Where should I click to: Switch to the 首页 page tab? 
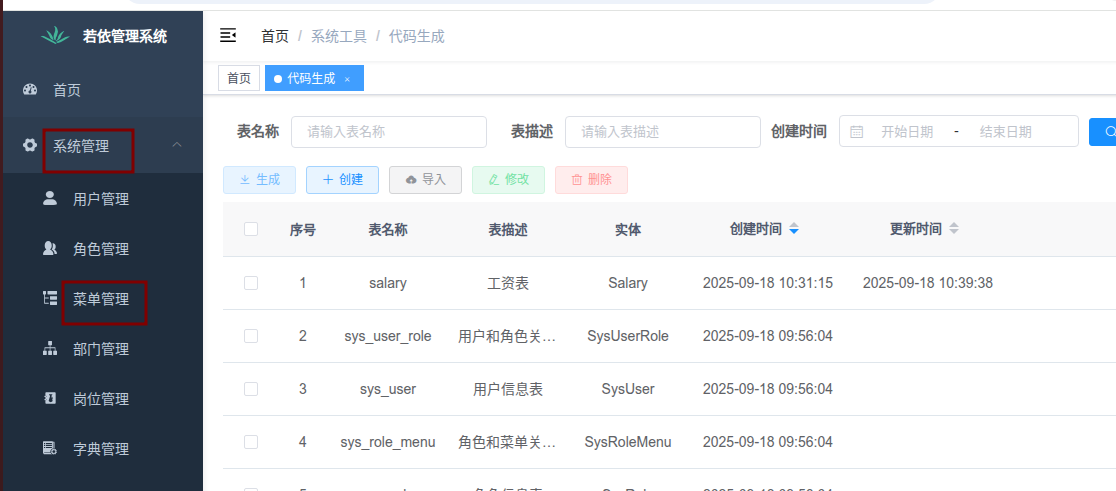pyautogui.click(x=239, y=79)
